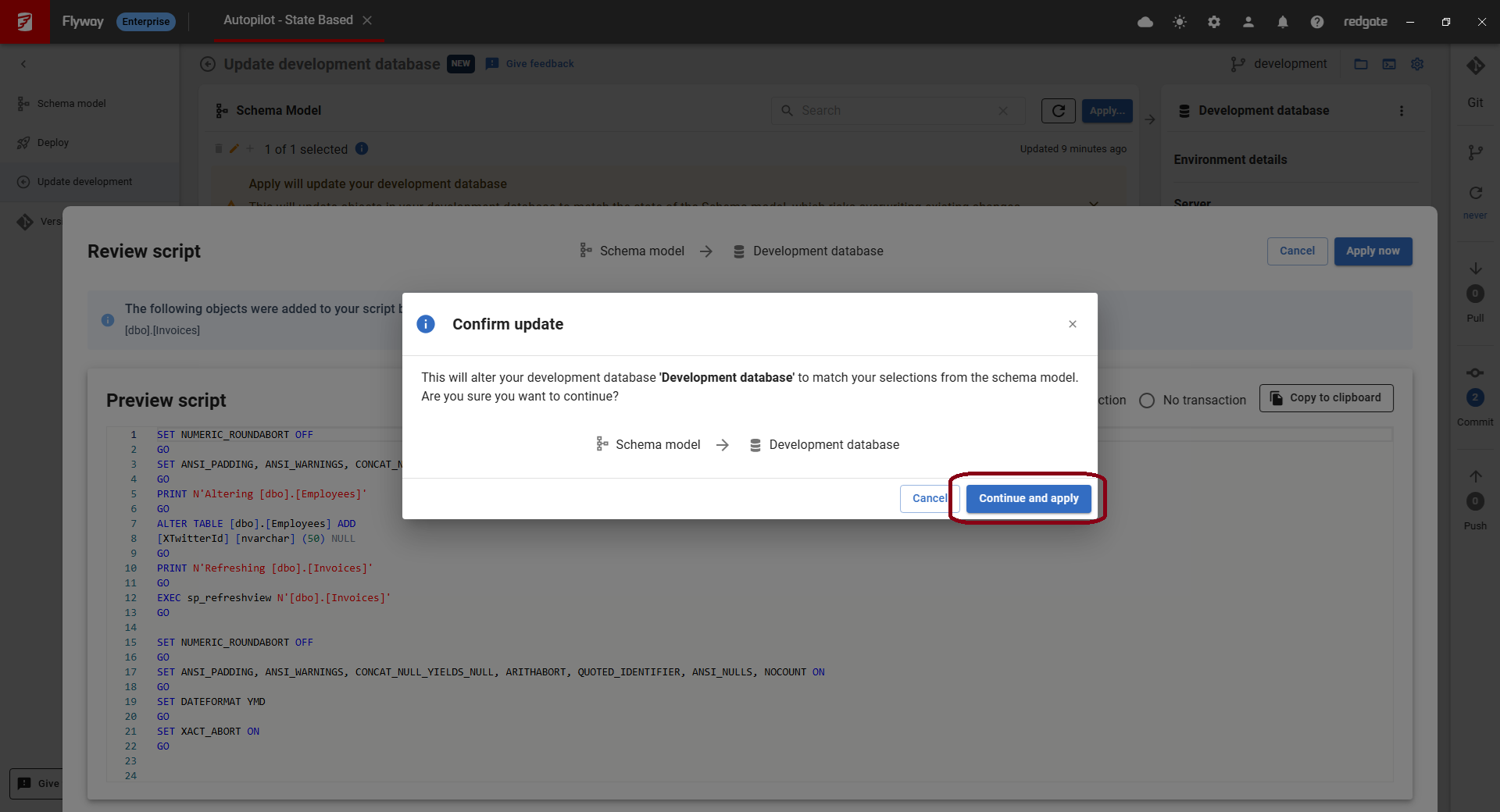
Task: Click the Commit icon
Action: coord(1475,372)
